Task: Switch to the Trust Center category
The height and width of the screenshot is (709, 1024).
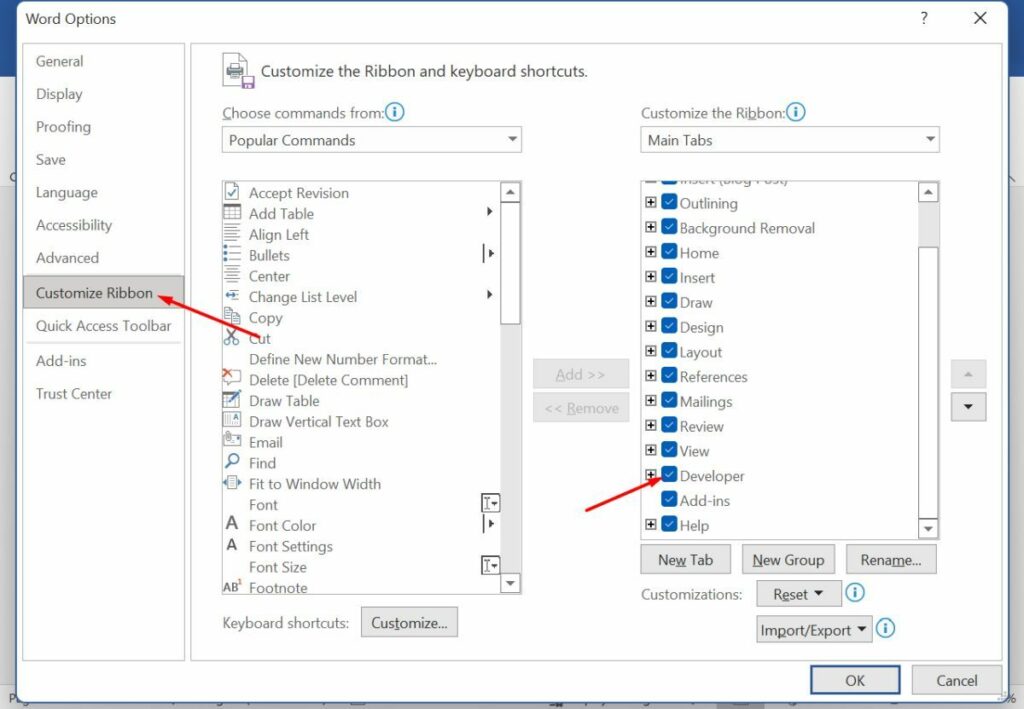Action: (x=73, y=394)
